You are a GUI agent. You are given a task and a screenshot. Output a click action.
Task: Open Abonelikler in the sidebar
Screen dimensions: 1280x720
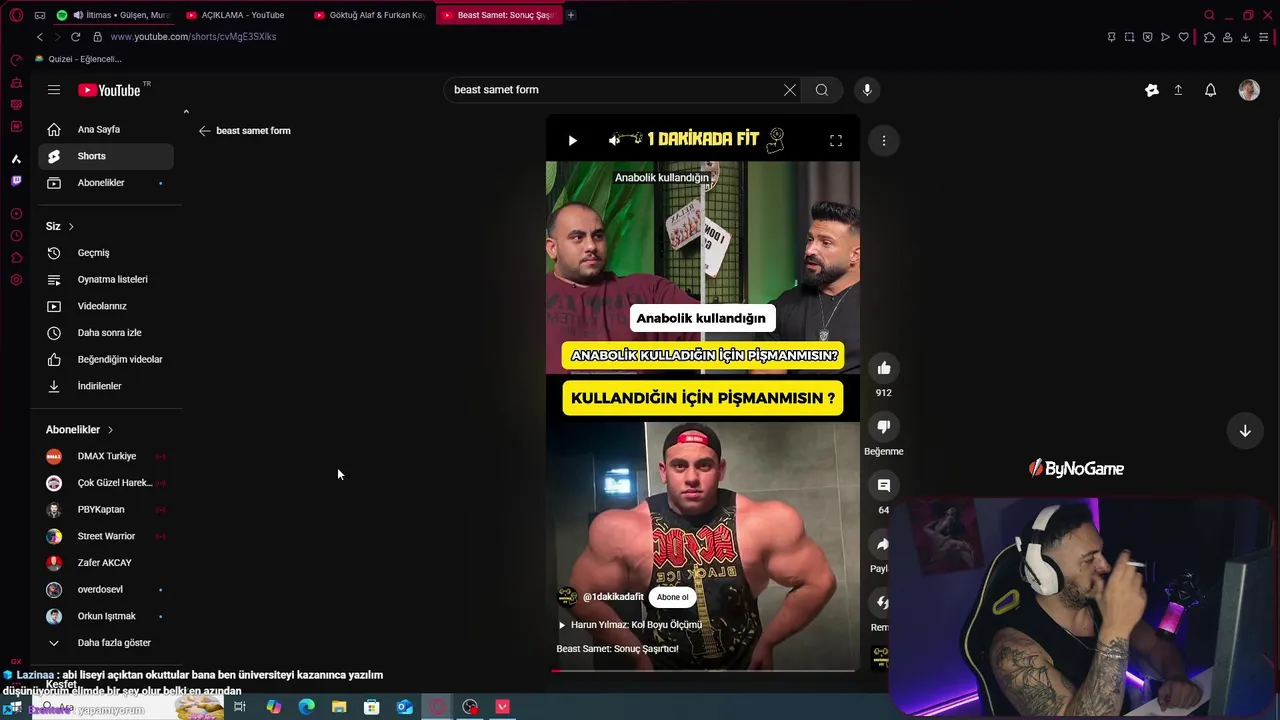106,183
